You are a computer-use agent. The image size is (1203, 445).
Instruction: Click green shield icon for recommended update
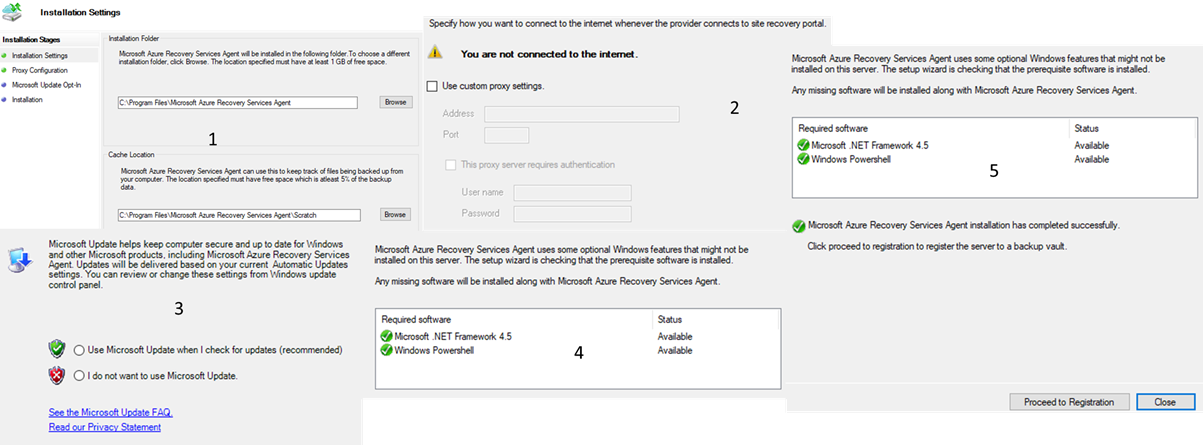coord(57,350)
